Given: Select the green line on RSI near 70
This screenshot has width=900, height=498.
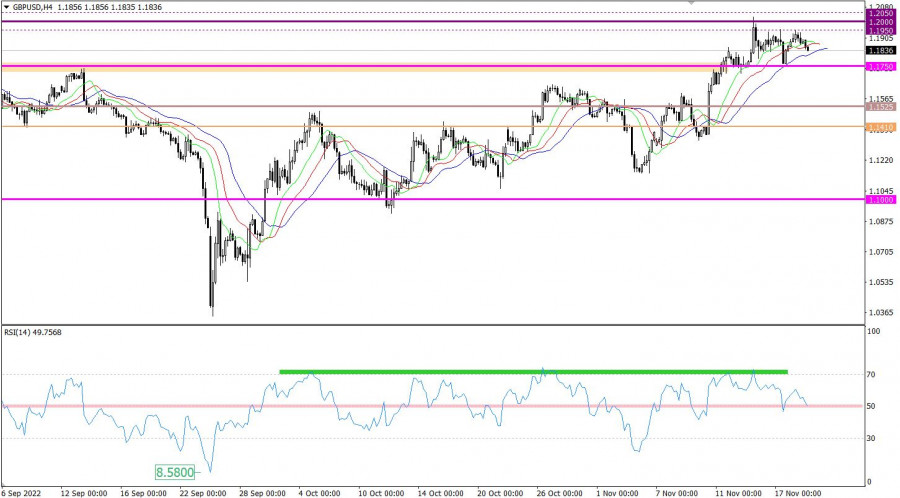Looking at the screenshot, I should tap(533, 372).
